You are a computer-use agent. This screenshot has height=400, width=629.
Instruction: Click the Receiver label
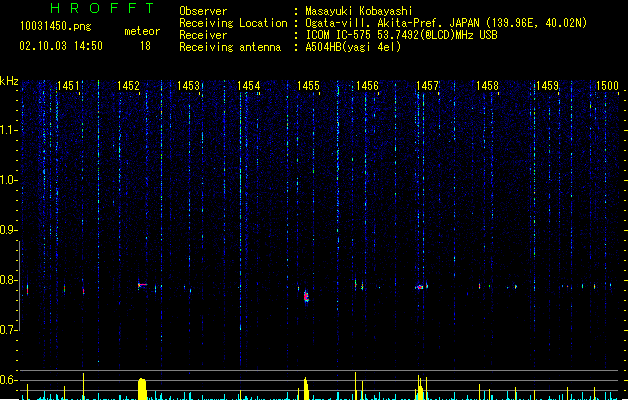click(203, 35)
